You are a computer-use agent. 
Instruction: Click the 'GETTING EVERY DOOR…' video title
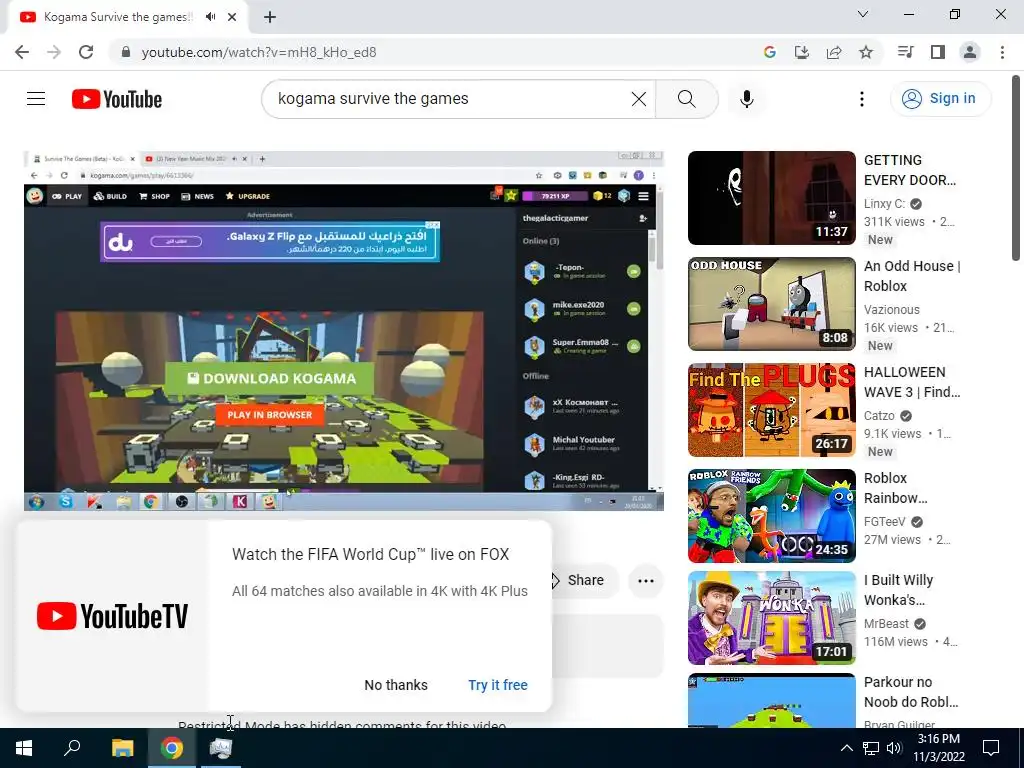tap(910, 170)
